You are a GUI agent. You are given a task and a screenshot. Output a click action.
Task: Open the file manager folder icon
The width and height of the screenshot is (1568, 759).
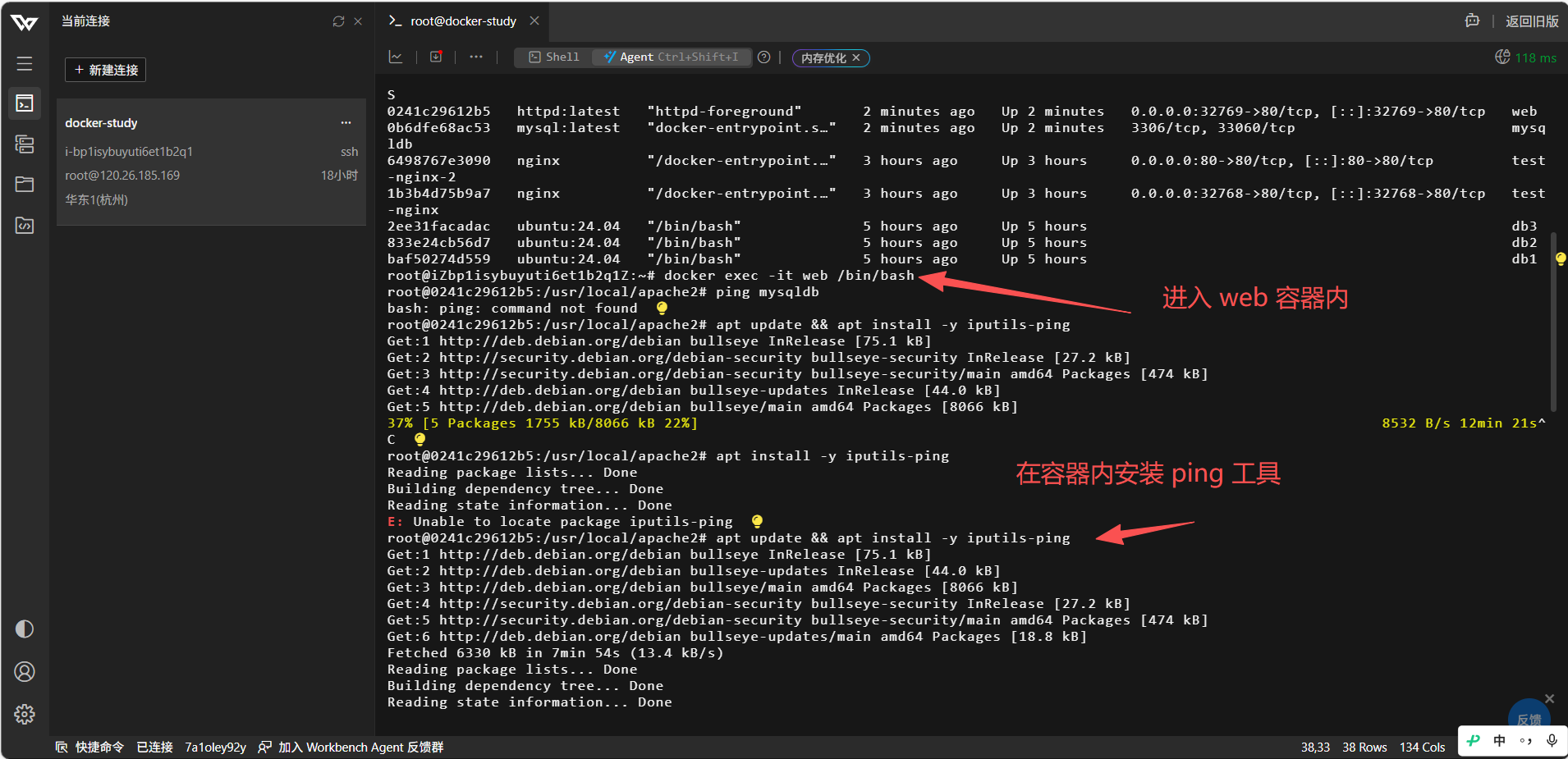pos(25,184)
